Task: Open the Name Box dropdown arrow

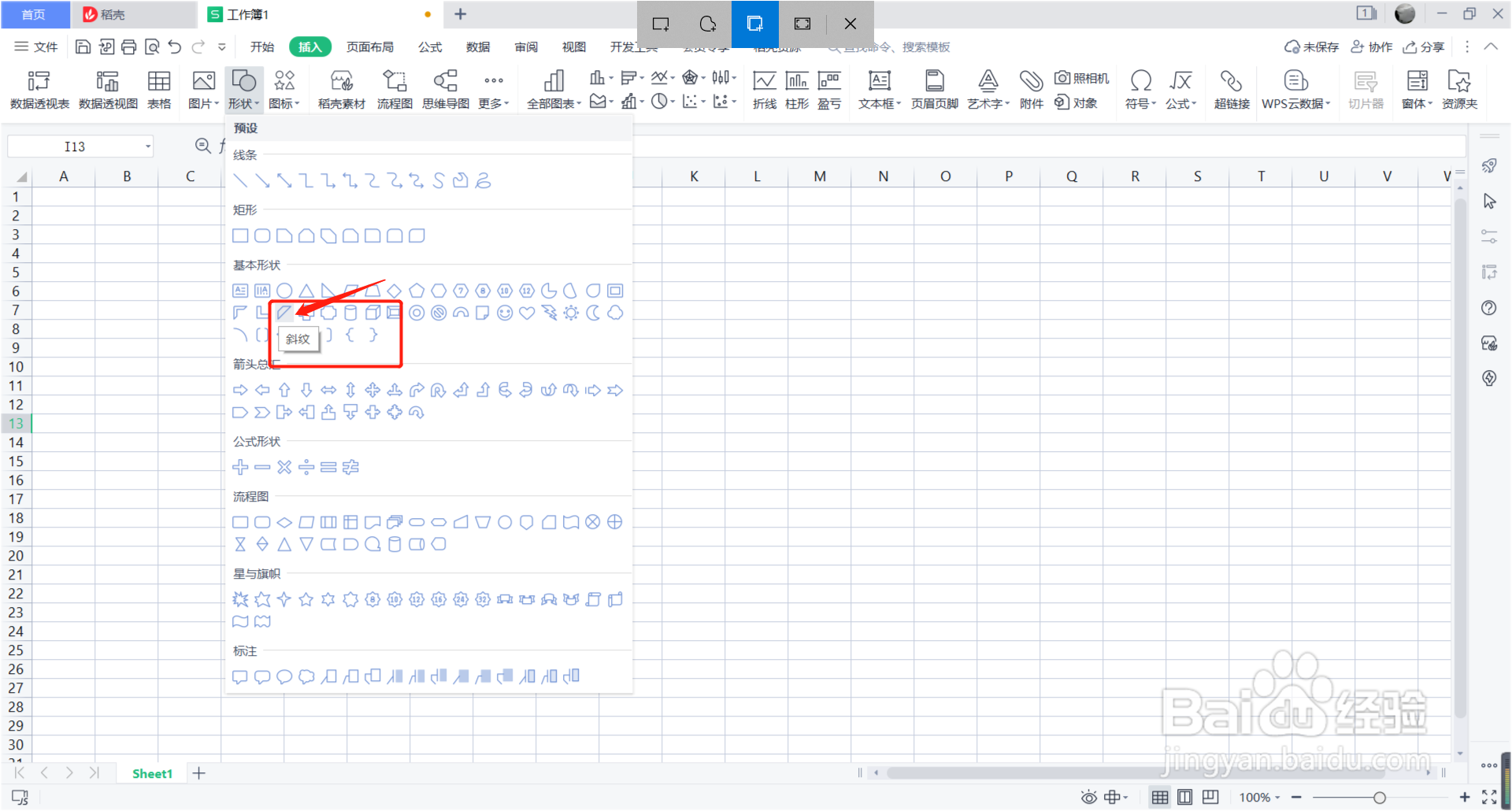Action: pyautogui.click(x=147, y=146)
